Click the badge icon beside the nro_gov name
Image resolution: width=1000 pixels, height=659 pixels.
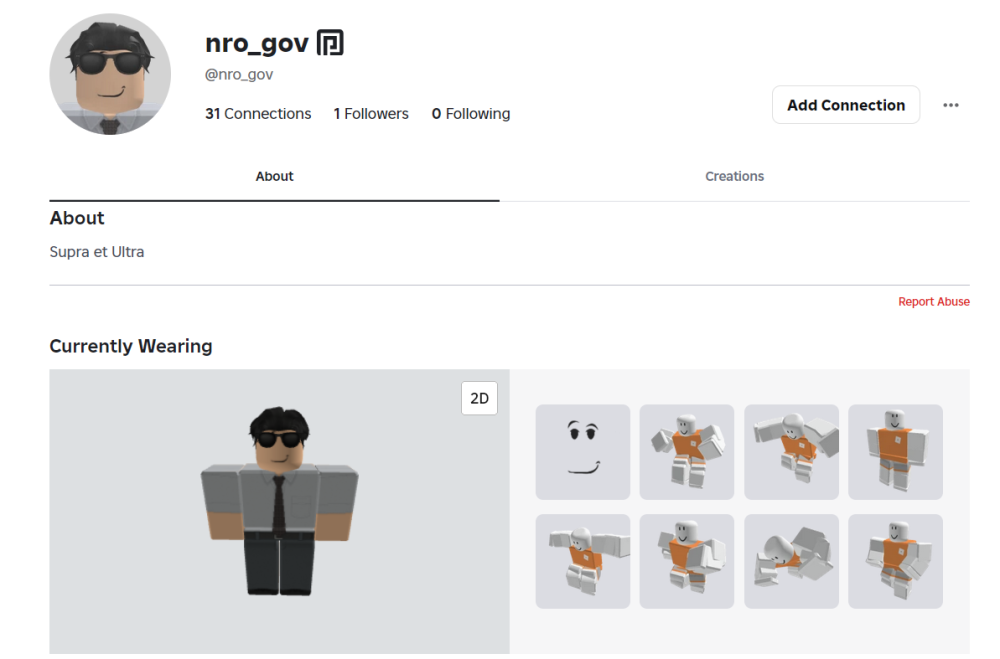point(330,43)
